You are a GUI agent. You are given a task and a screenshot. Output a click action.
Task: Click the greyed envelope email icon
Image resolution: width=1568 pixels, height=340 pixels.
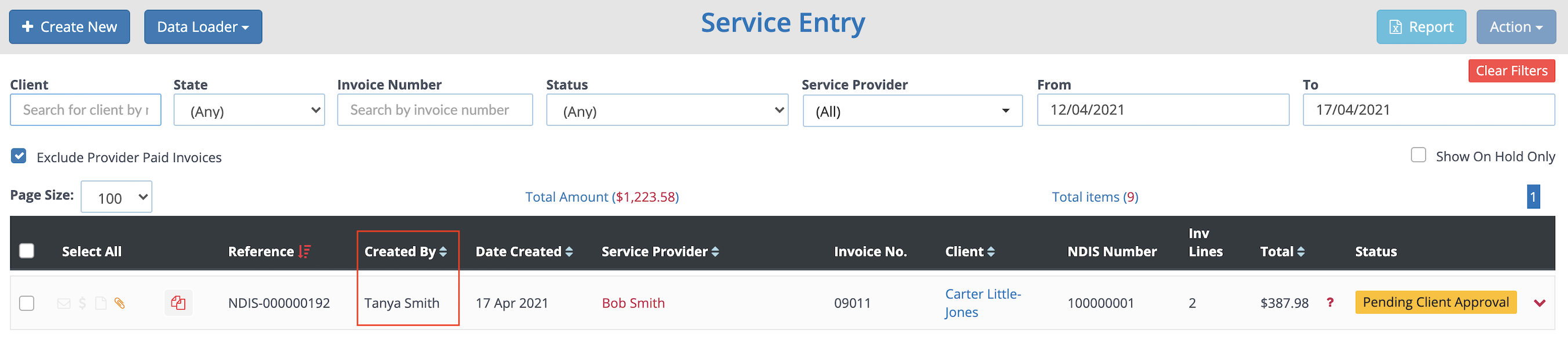pos(64,303)
